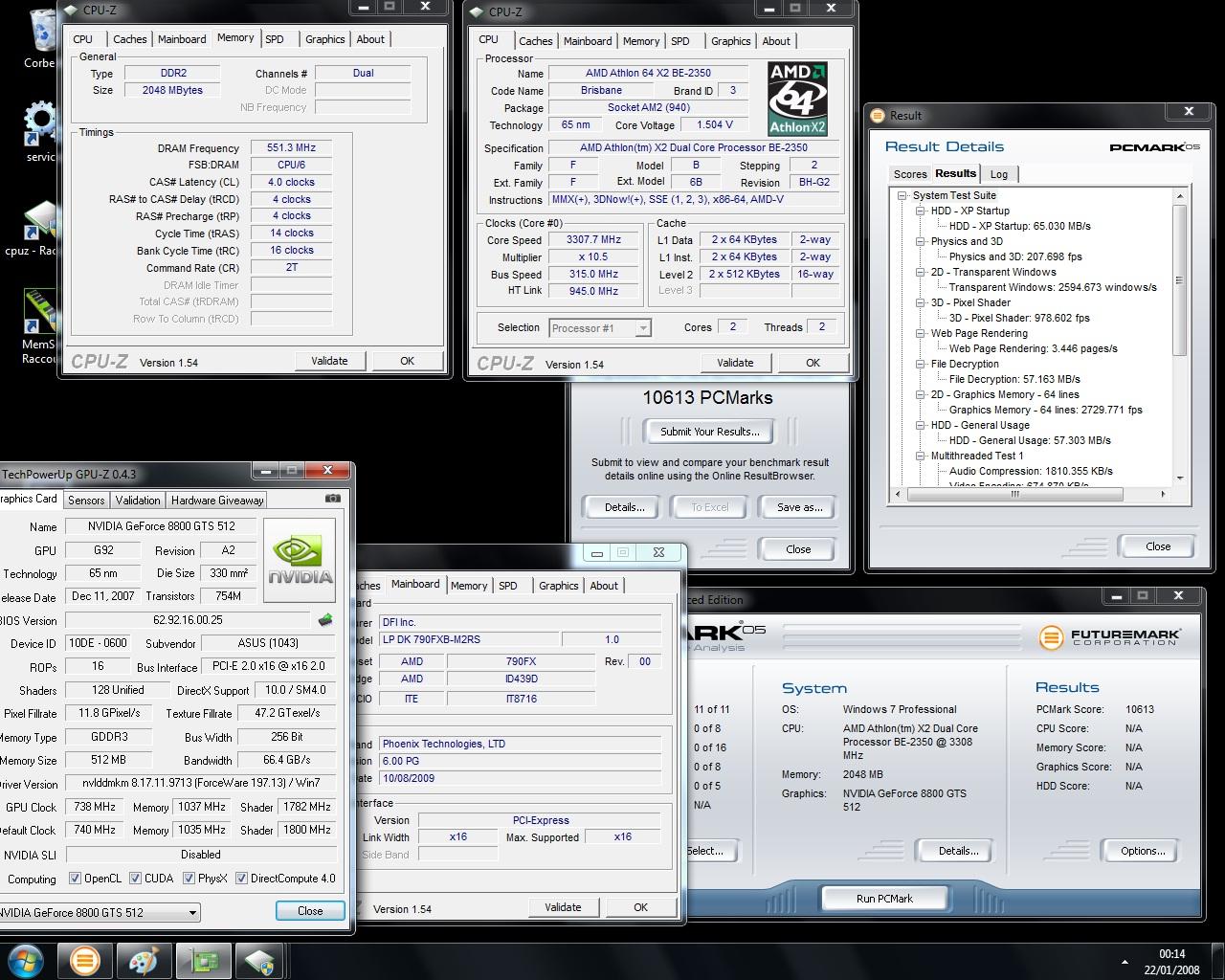Screen dimensions: 1225x980
Task: Toggle the CUDA checkbox
Action: tap(136, 878)
